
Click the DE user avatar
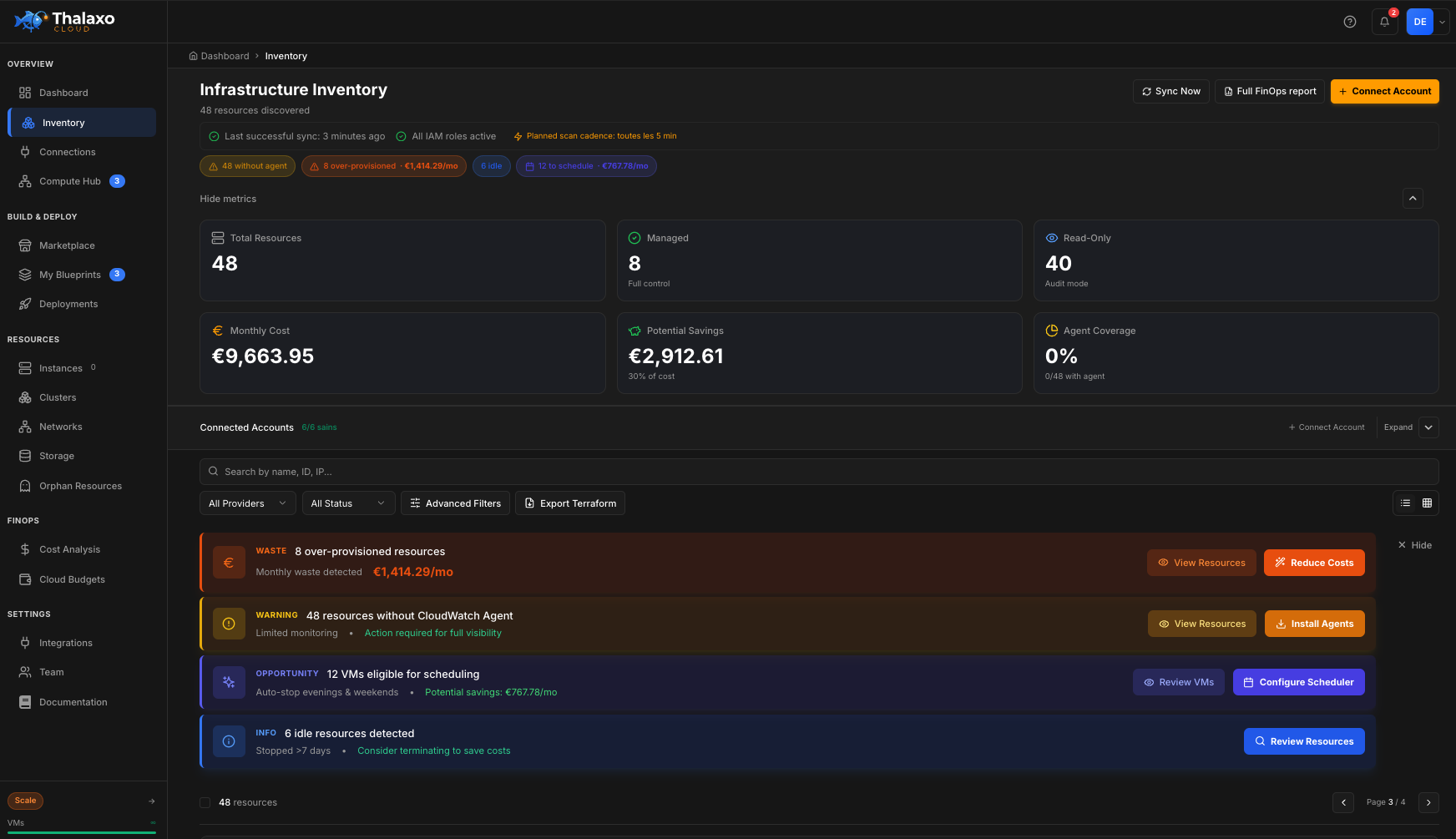pos(1420,22)
